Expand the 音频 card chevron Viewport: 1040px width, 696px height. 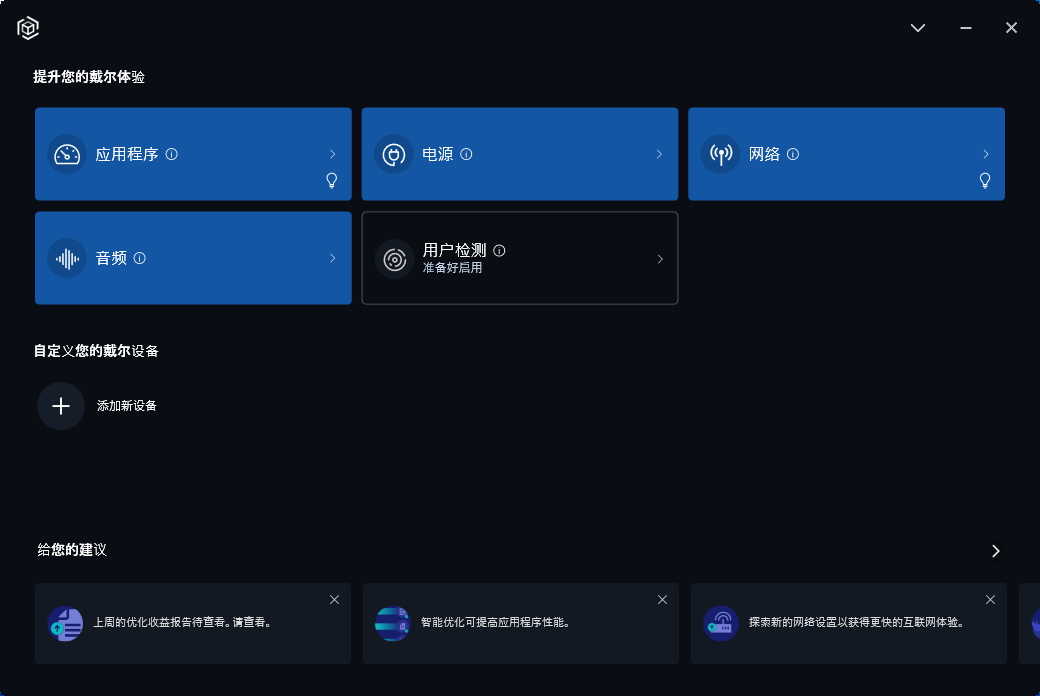pyautogui.click(x=333, y=258)
